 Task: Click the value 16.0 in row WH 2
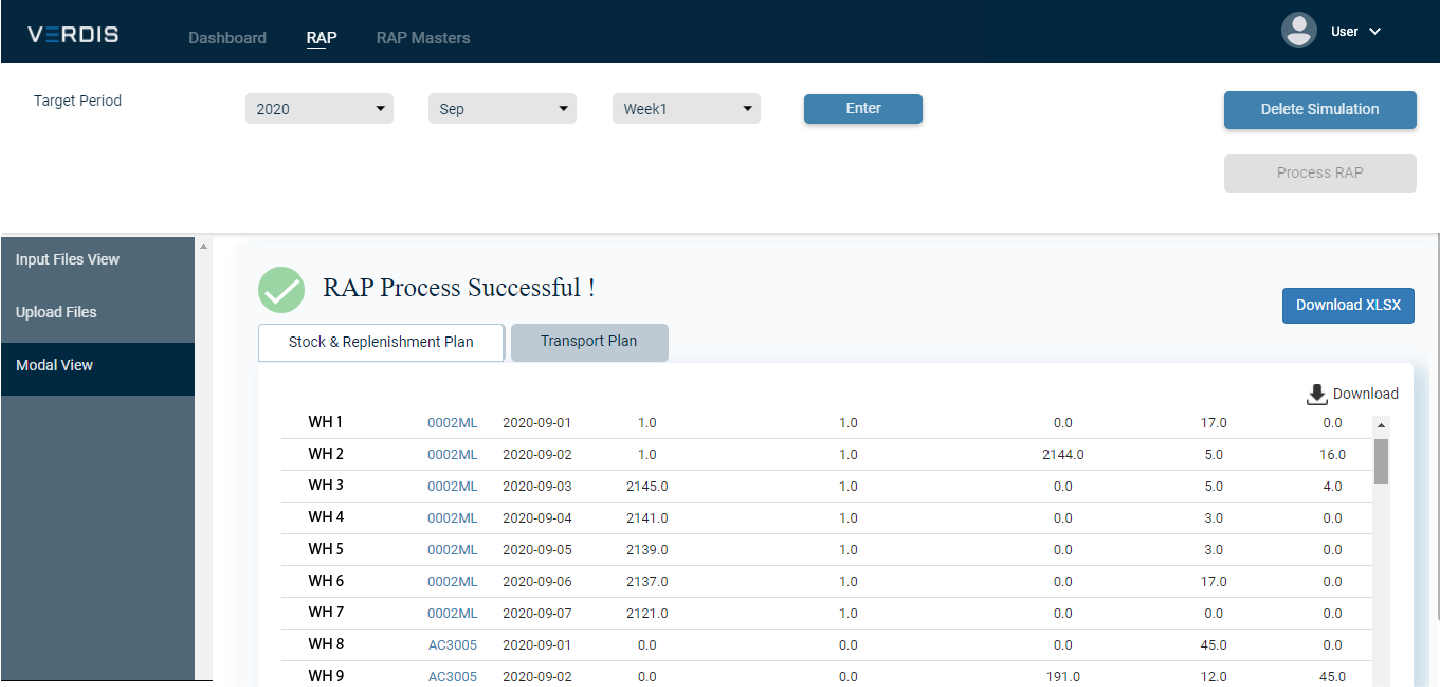click(x=1333, y=455)
